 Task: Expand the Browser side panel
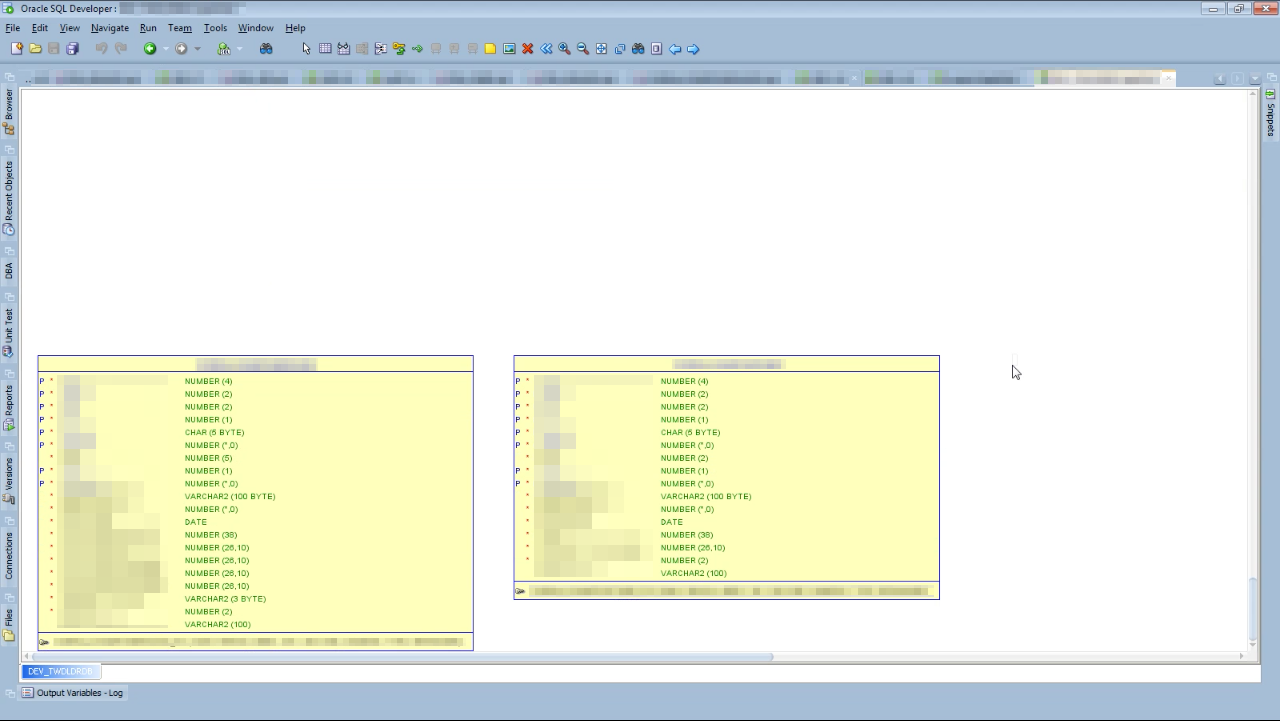9,110
